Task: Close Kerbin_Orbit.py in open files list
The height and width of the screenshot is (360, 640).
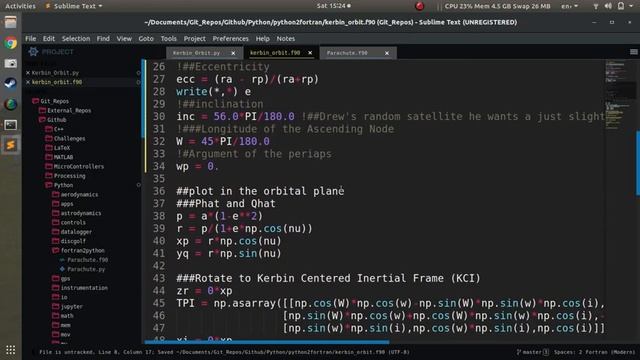Action: (28, 73)
